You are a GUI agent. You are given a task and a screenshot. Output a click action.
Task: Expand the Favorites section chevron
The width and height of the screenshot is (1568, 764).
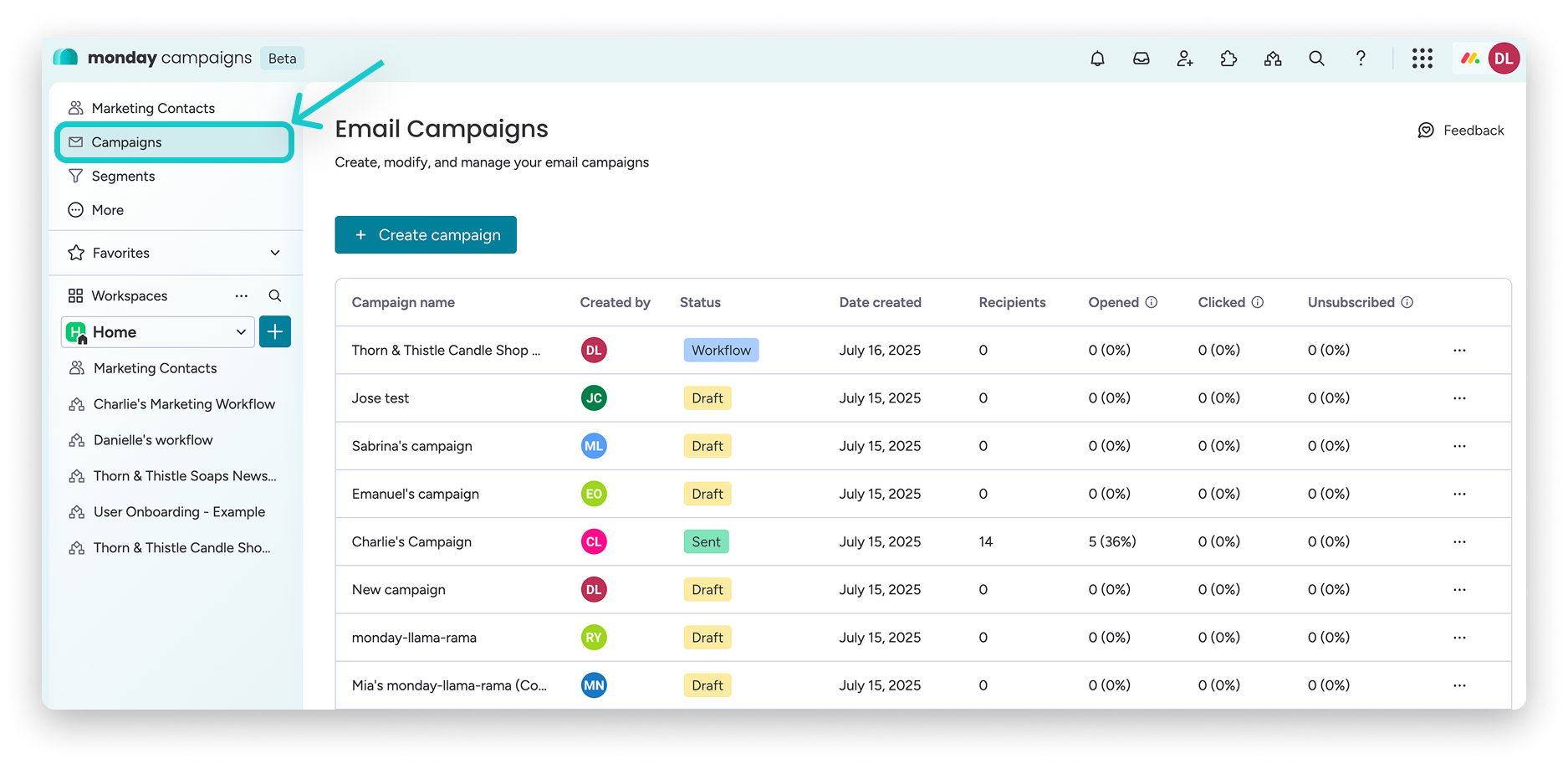[x=275, y=253]
